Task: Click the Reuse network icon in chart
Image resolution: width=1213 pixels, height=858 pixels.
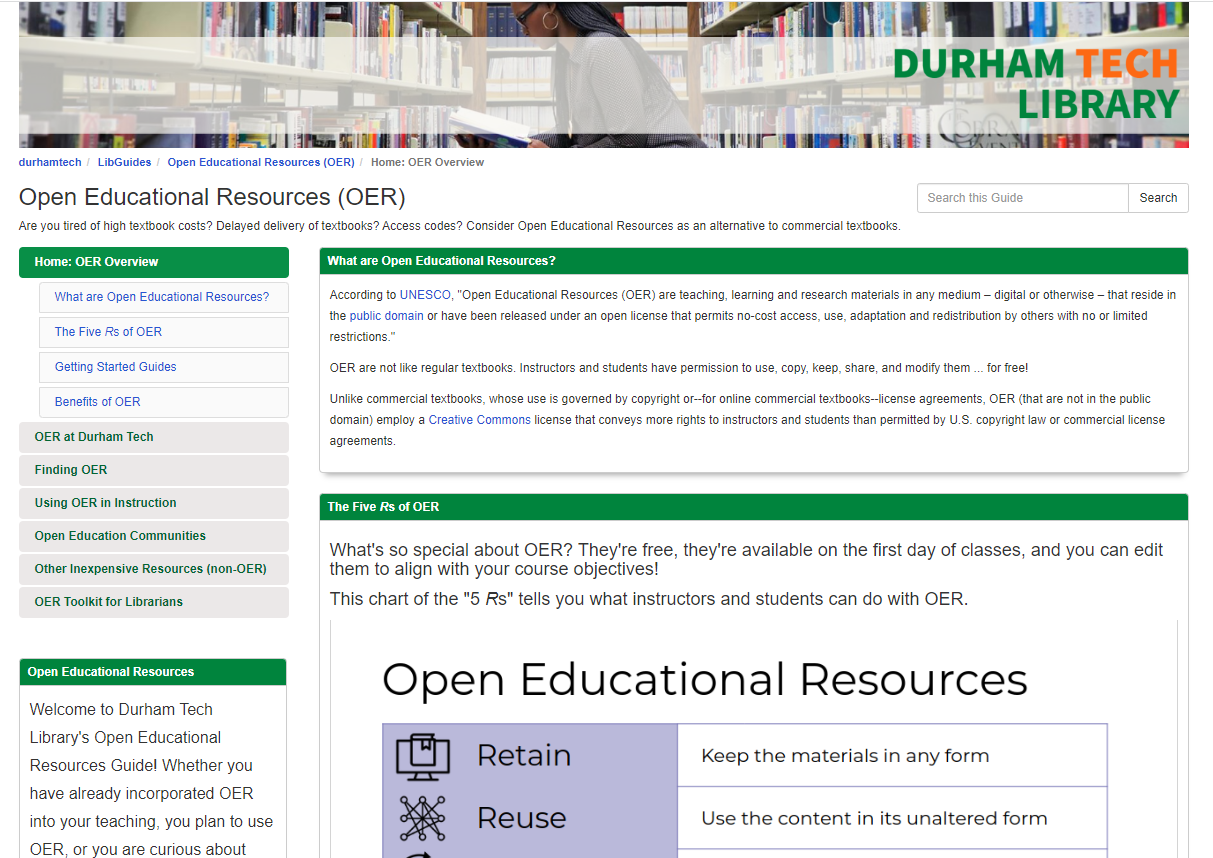Action: (423, 818)
